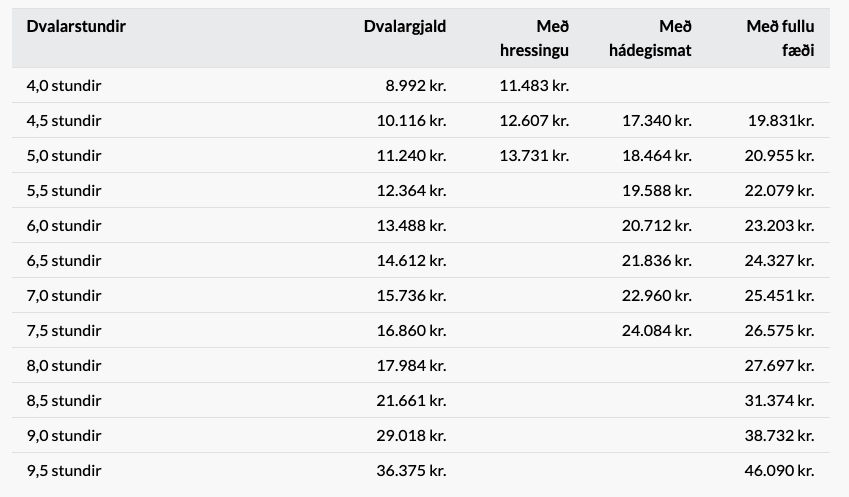Click the 11.483 kr. refreshment price
The height and width of the screenshot is (497, 849).
(x=534, y=86)
